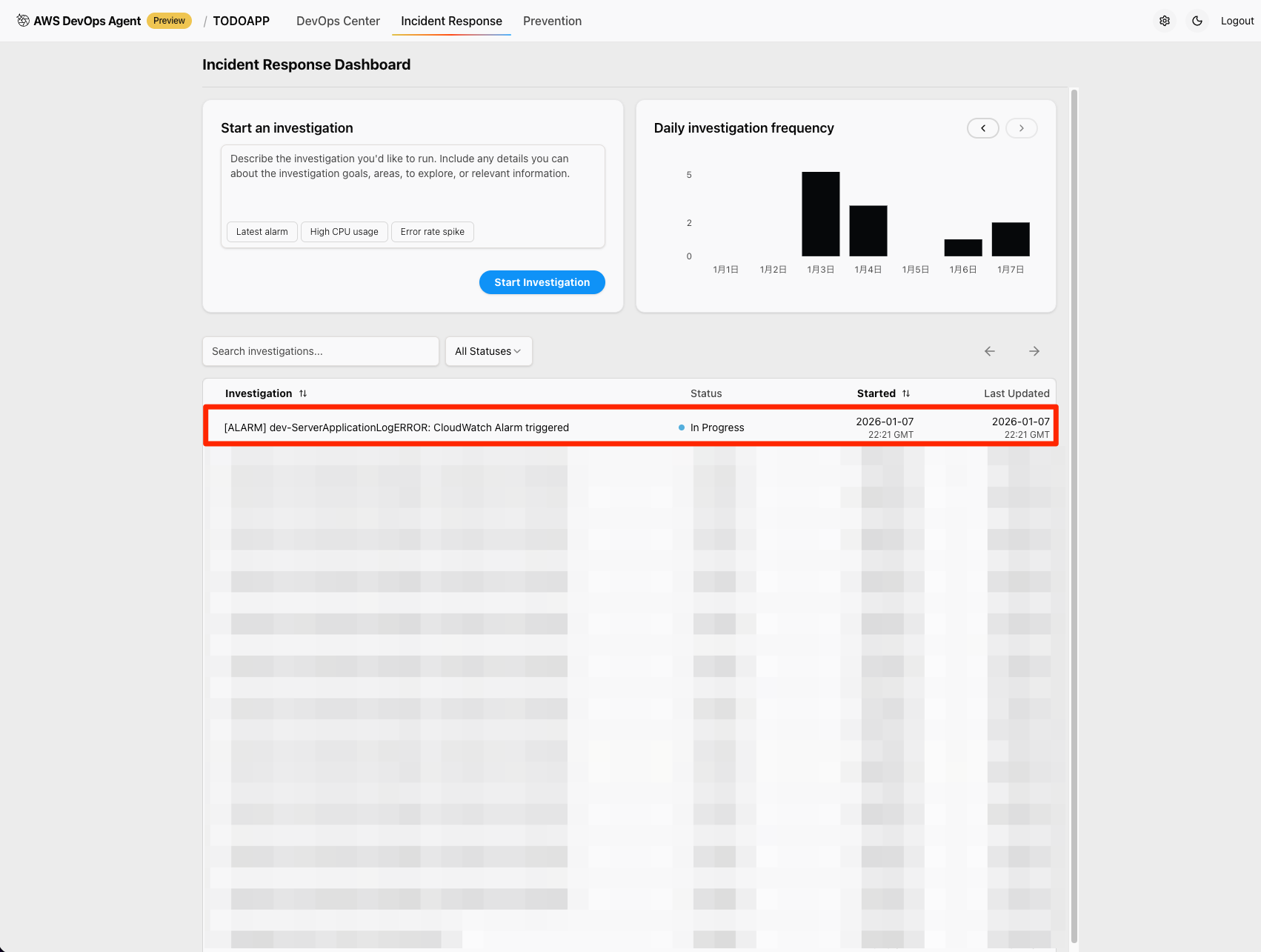This screenshot has width=1261, height=952.
Task: Open the All Statuses dropdown
Action: [x=489, y=351]
